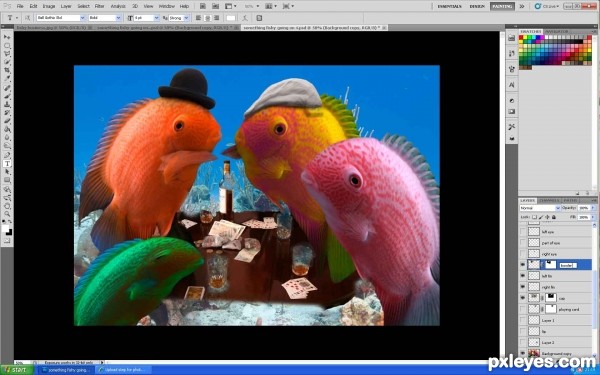Click the Lock image pixels brush icon
The height and width of the screenshot is (375, 600).
(541, 217)
